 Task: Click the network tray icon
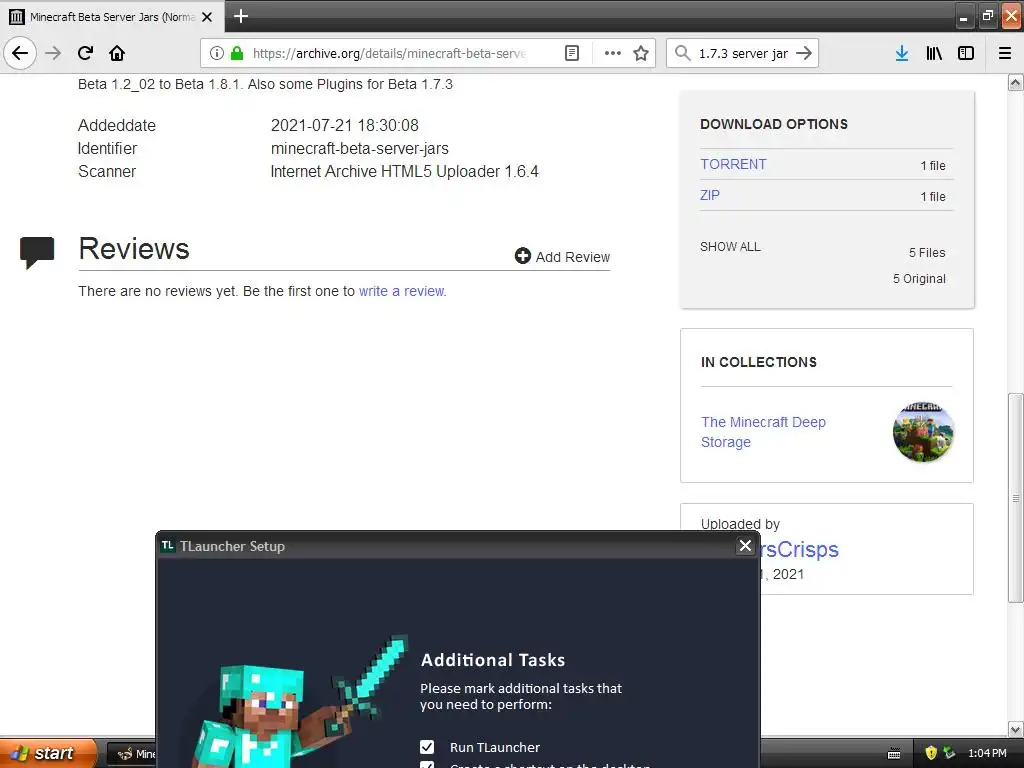(950, 753)
